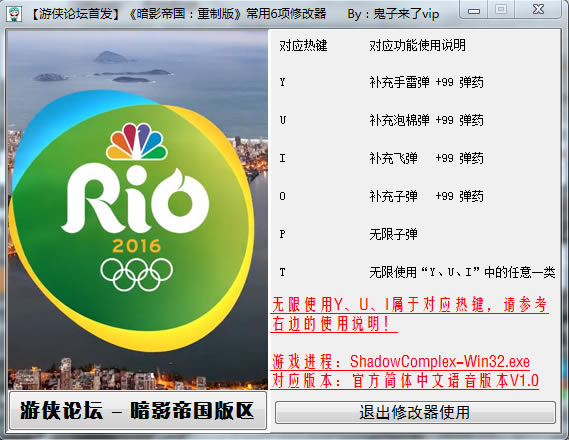569x440 pixels.
Task: Click the 无限子弹 description text
Action: click(x=393, y=234)
